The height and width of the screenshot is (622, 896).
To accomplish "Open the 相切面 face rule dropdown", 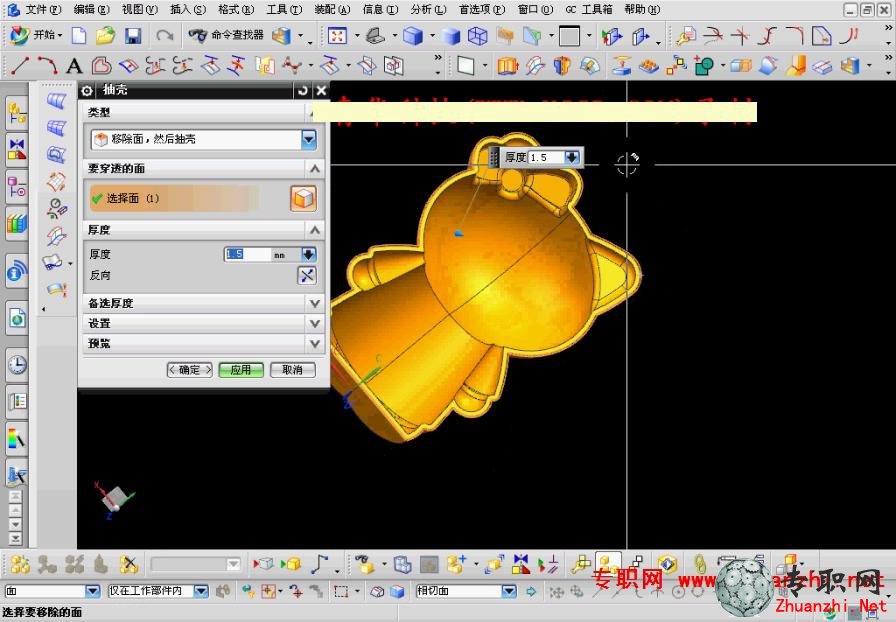I will click(x=509, y=591).
